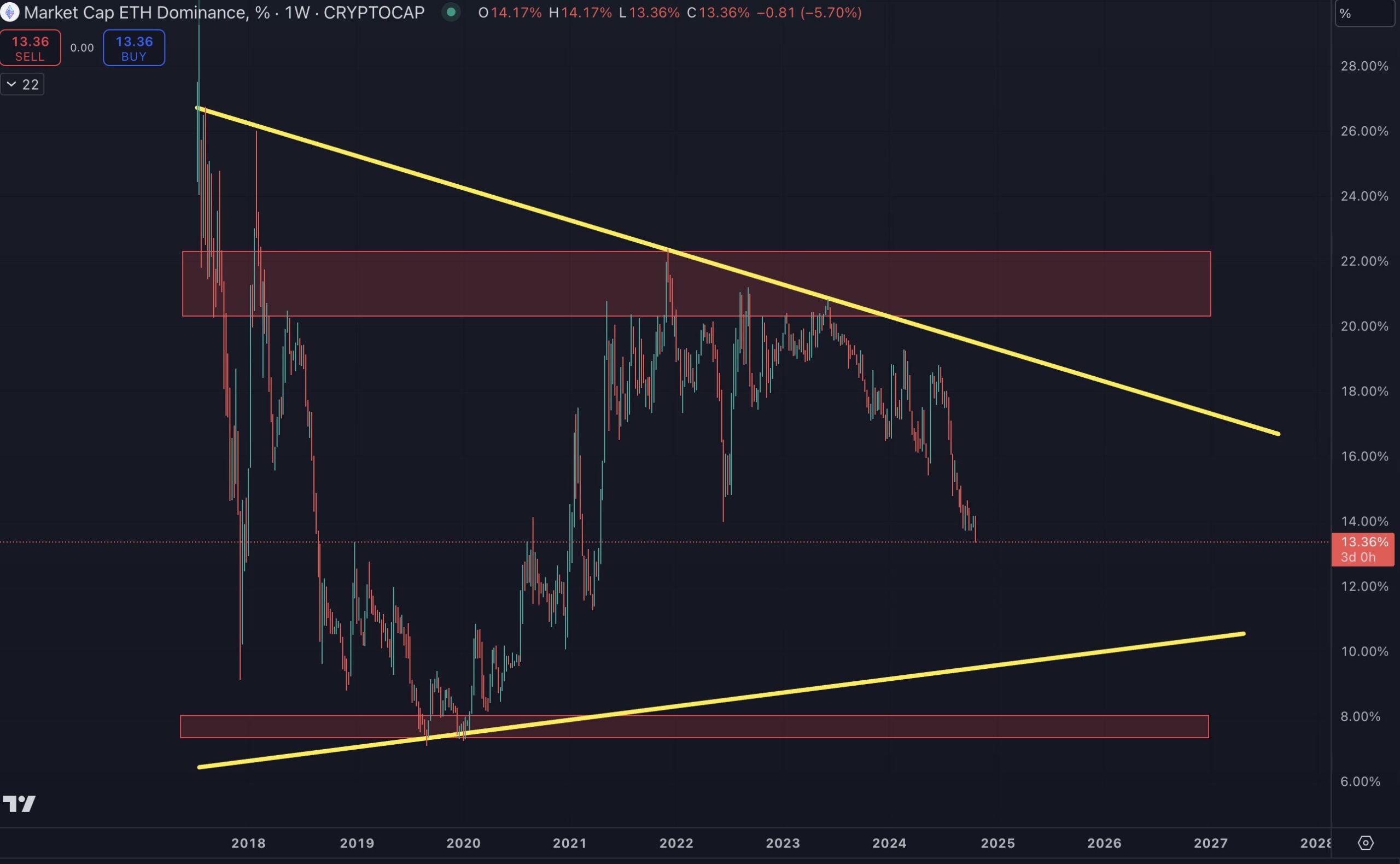Select the lower yellow ascending trendline
Viewport: 1400px width, 864px height.
coord(721,700)
